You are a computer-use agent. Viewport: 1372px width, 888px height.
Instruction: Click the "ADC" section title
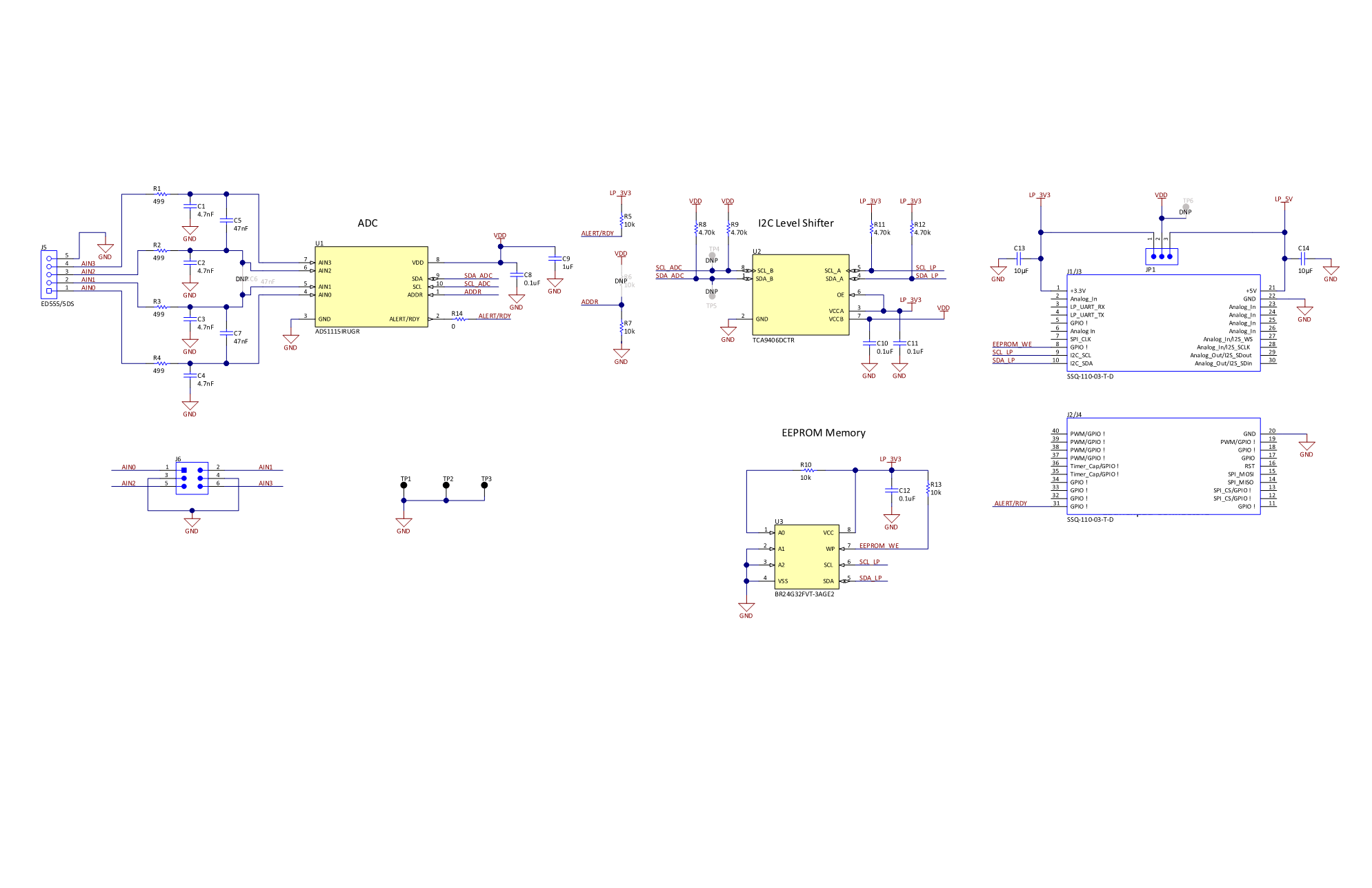point(367,223)
